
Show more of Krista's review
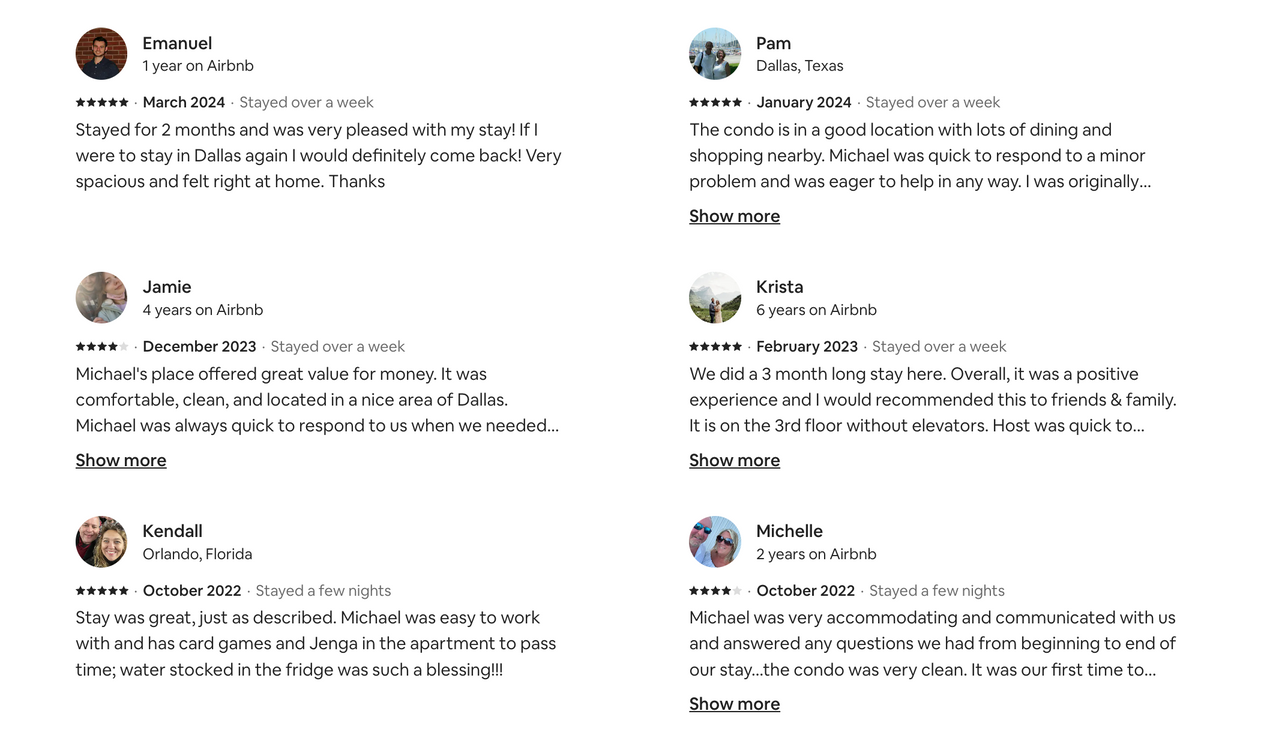tap(734, 460)
